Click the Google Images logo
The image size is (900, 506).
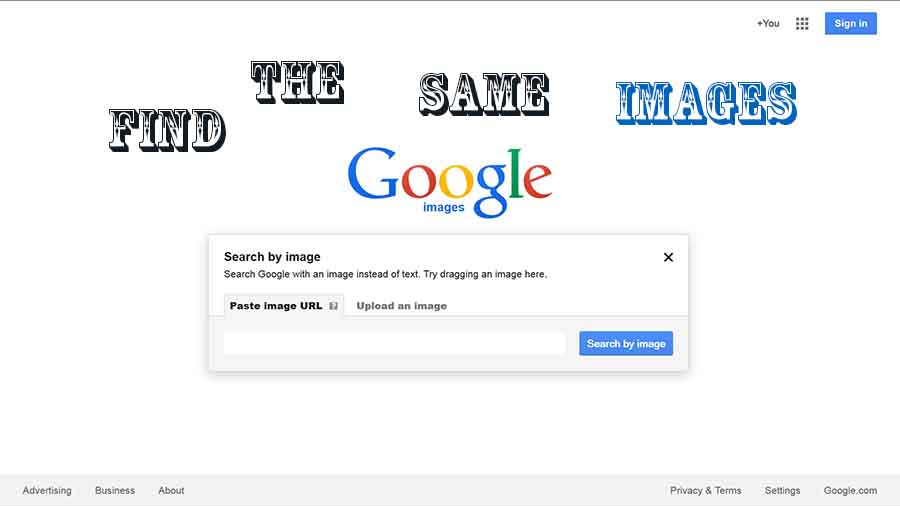pos(449,182)
